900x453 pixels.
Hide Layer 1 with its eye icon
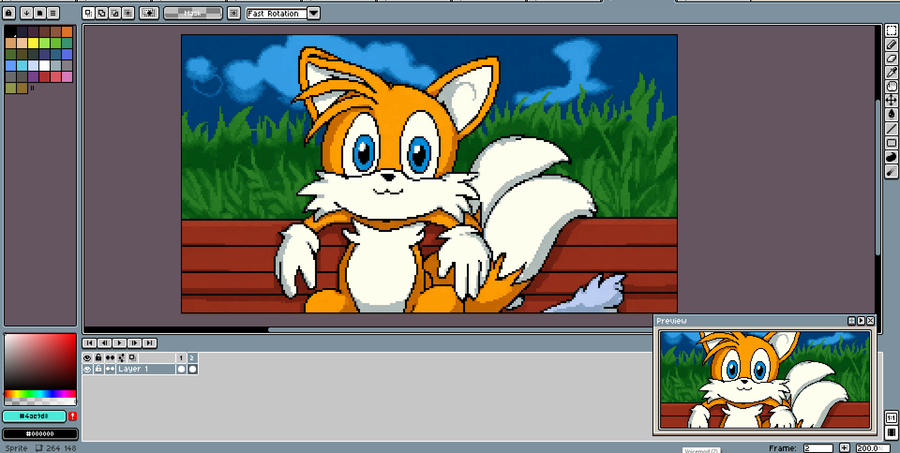(87, 369)
